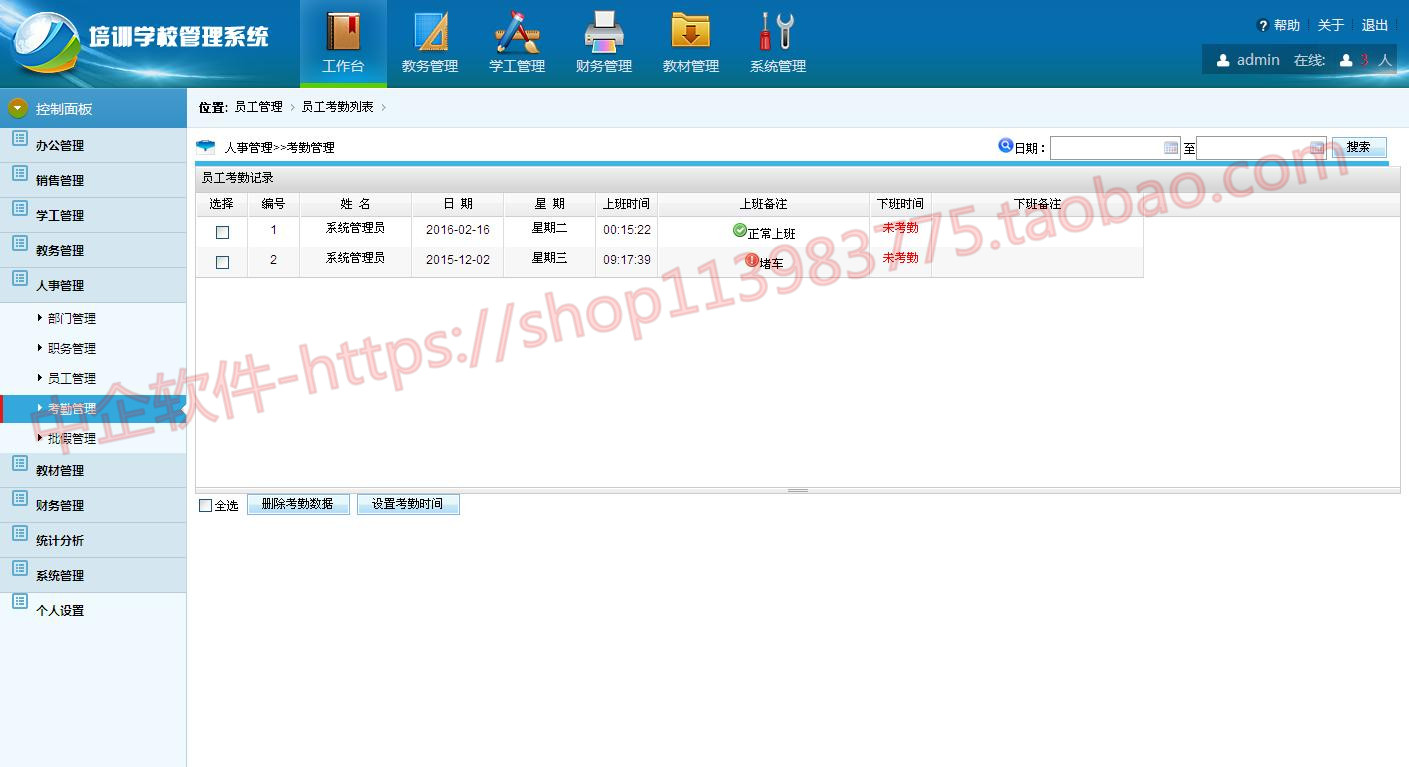Click the 星期三 cell
Viewport: 1409px width, 767px height.
click(x=549, y=258)
